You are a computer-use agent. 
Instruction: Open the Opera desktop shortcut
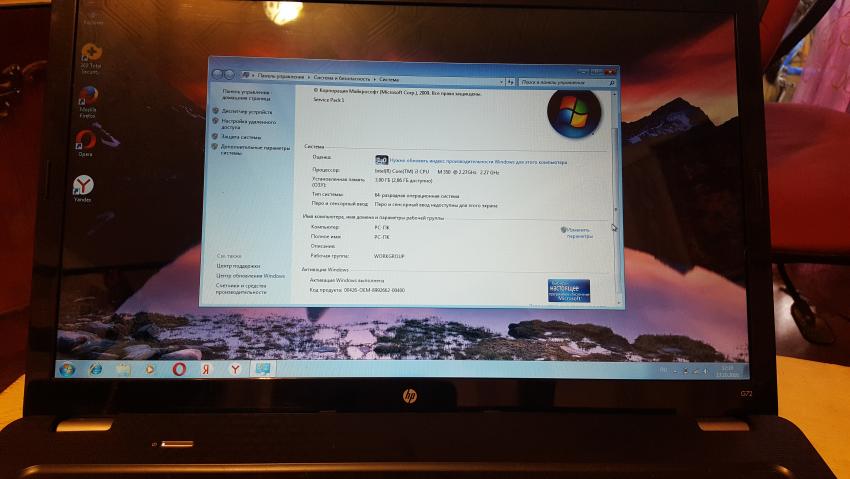click(x=86, y=143)
